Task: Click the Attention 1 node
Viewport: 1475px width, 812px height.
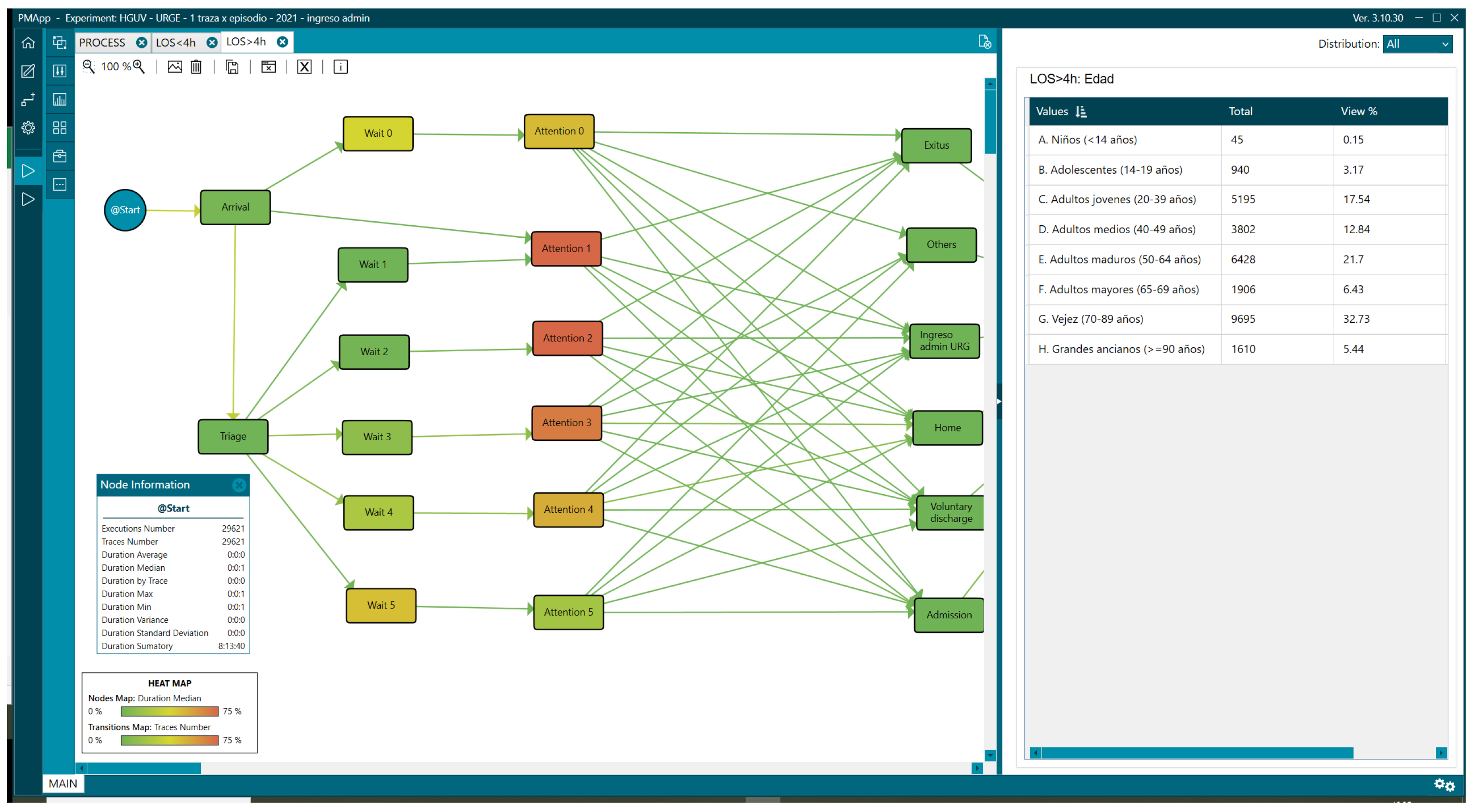Action: (566, 248)
